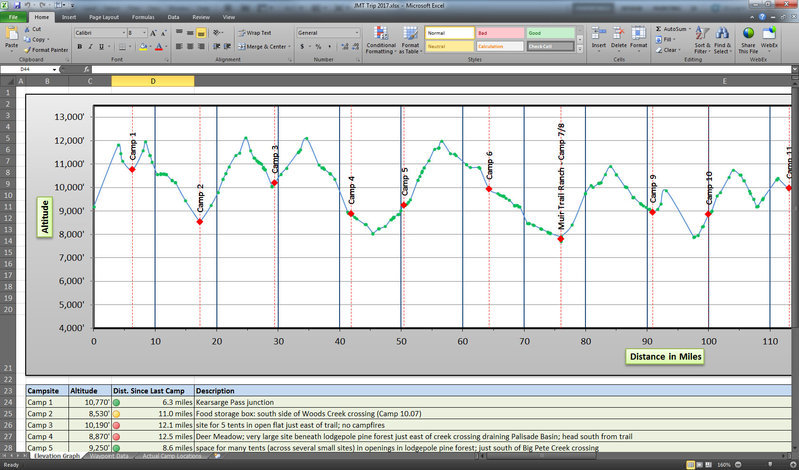Viewport: 799px width, 470px height.
Task: Click Merge & Center
Action: pos(264,46)
